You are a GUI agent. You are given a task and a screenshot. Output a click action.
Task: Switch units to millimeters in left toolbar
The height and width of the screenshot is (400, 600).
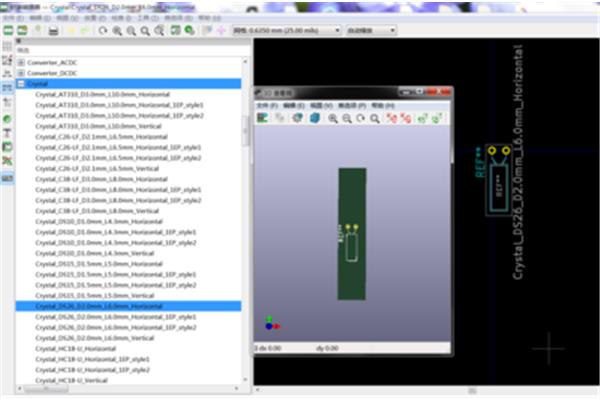7,88
